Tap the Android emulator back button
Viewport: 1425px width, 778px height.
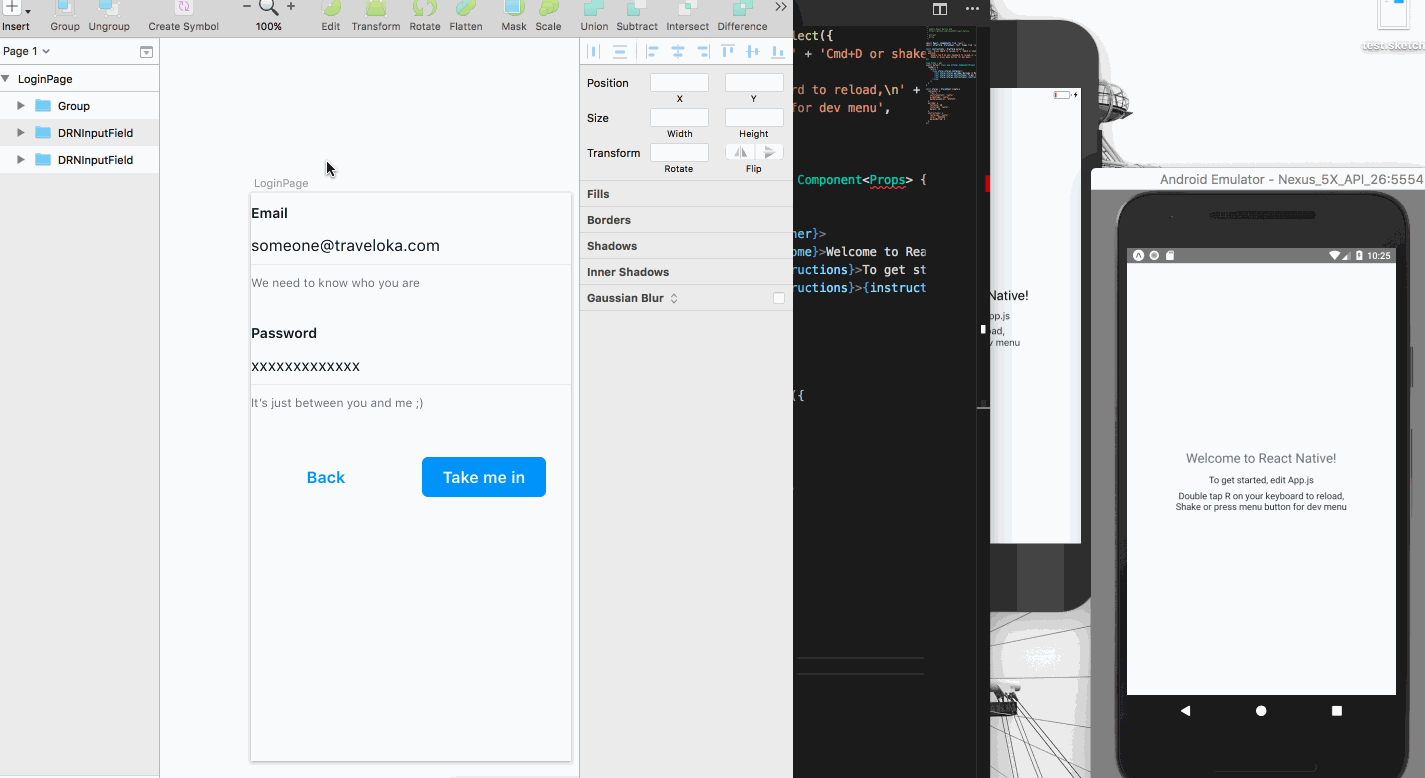point(1186,711)
